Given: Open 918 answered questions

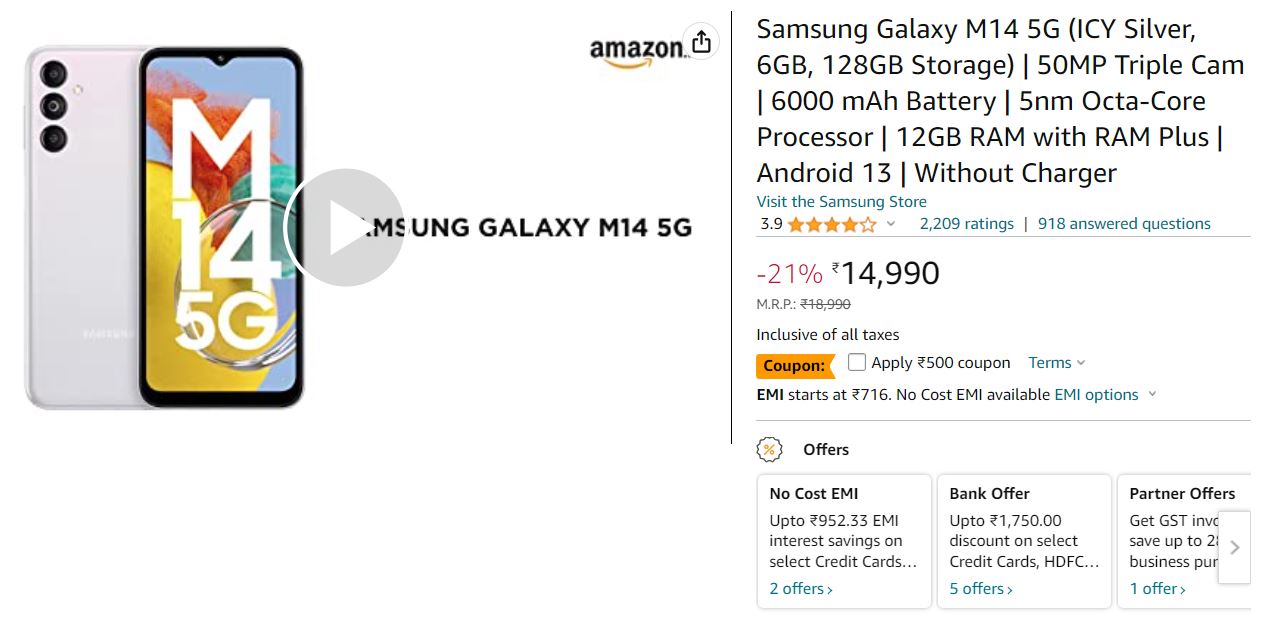Looking at the screenshot, I should [x=1124, y=224].
